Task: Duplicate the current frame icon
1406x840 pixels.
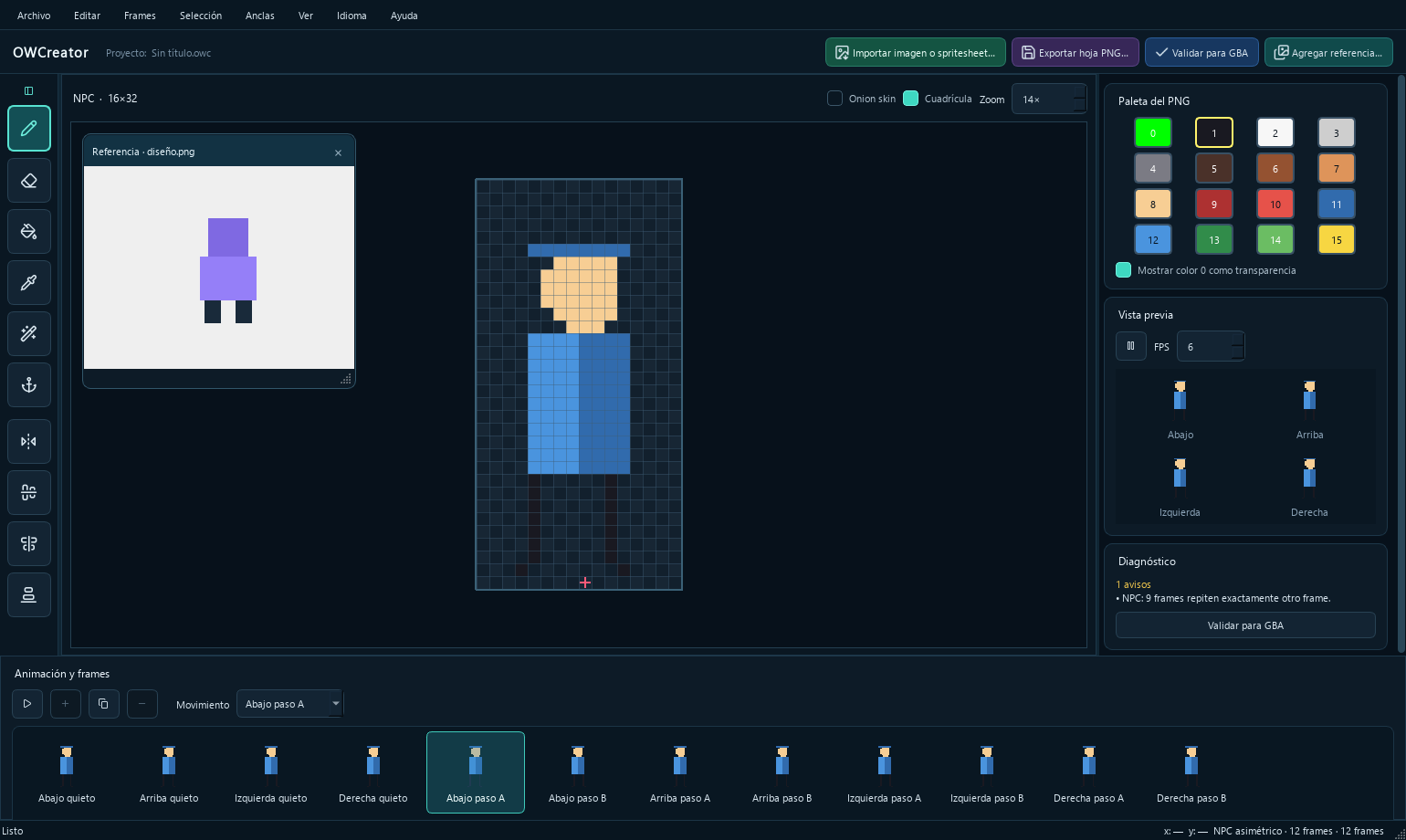Action: pos(103,704)
